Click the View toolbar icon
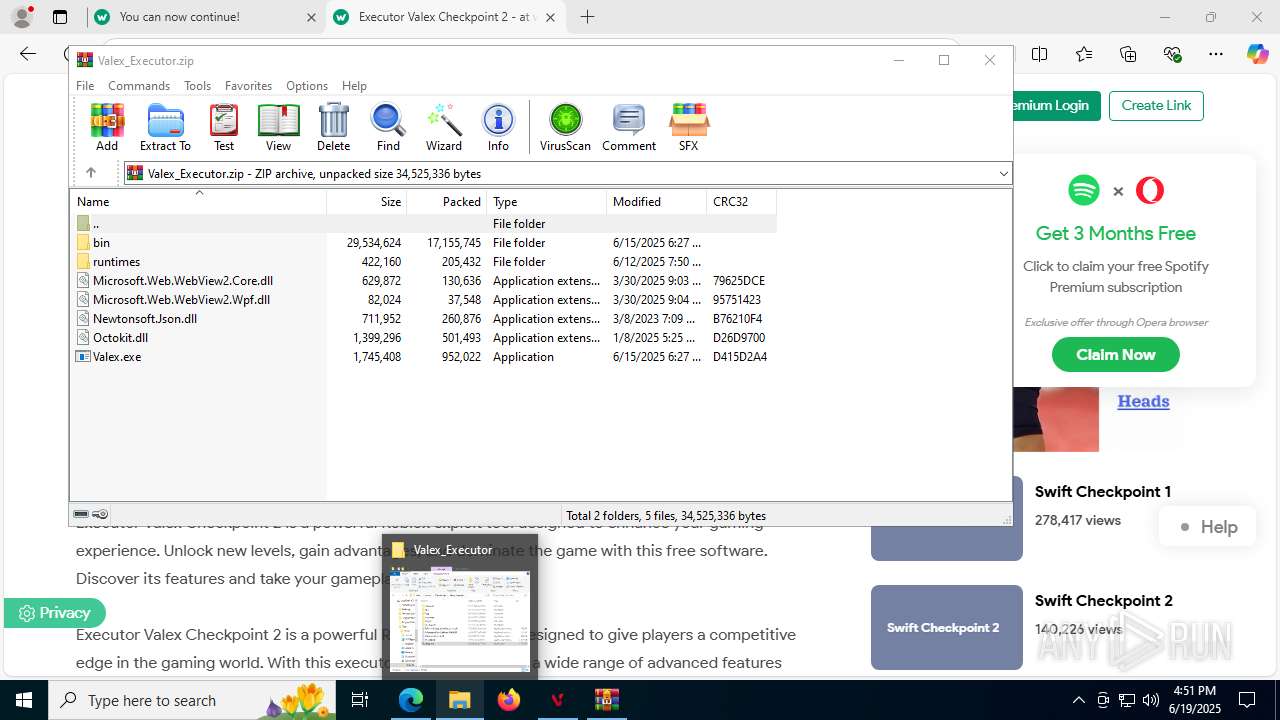1280x720 pixels. [x=278, y=127]
